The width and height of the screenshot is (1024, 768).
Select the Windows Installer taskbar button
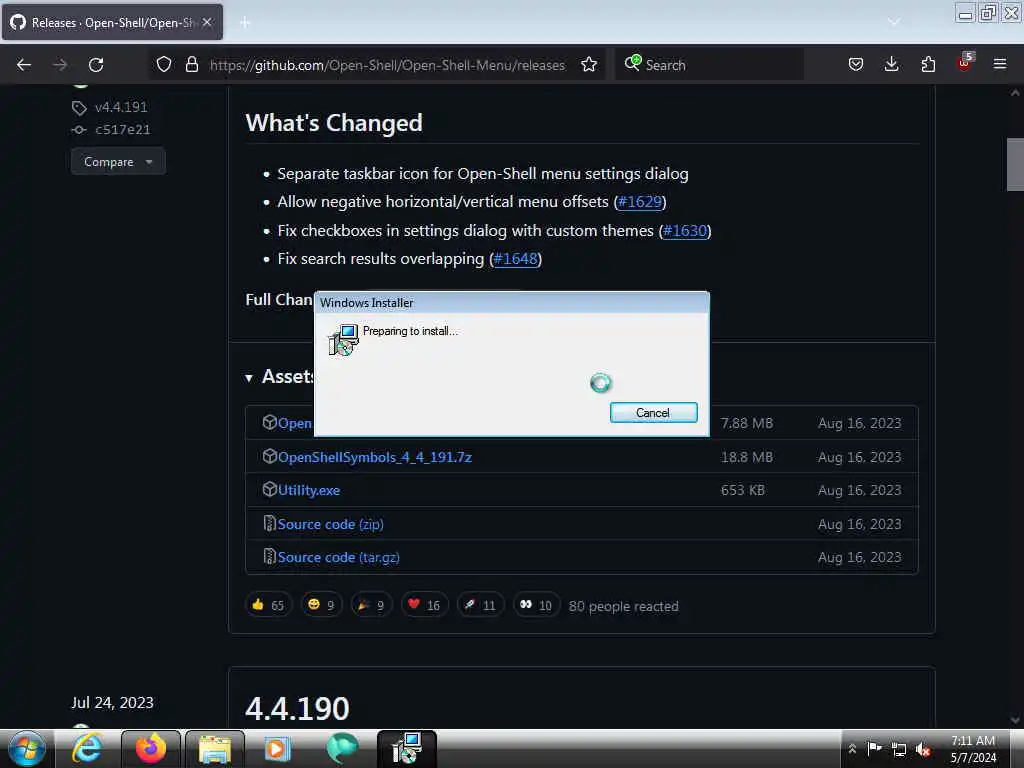pyautogui.click(x=407, y=748)
